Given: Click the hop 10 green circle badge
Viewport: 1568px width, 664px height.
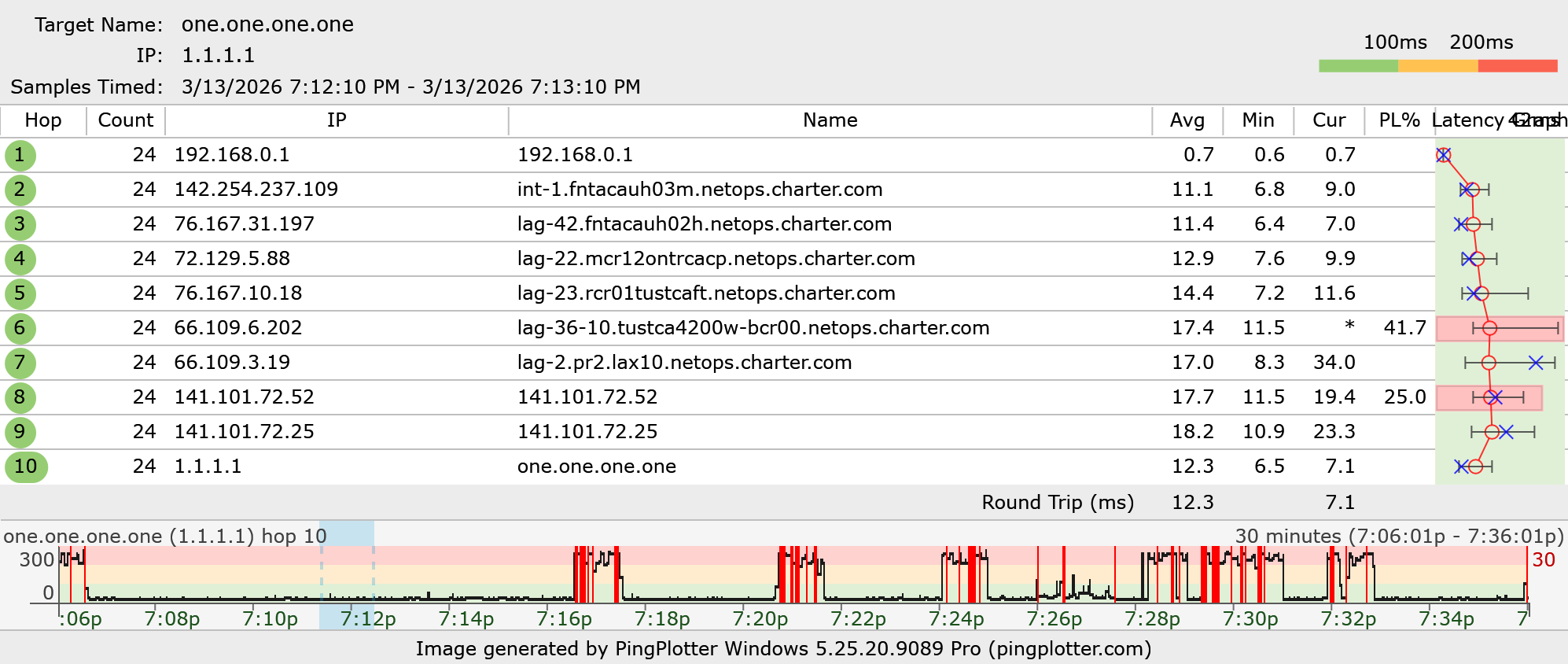Looking at the screenshot, I should (26, 467).
